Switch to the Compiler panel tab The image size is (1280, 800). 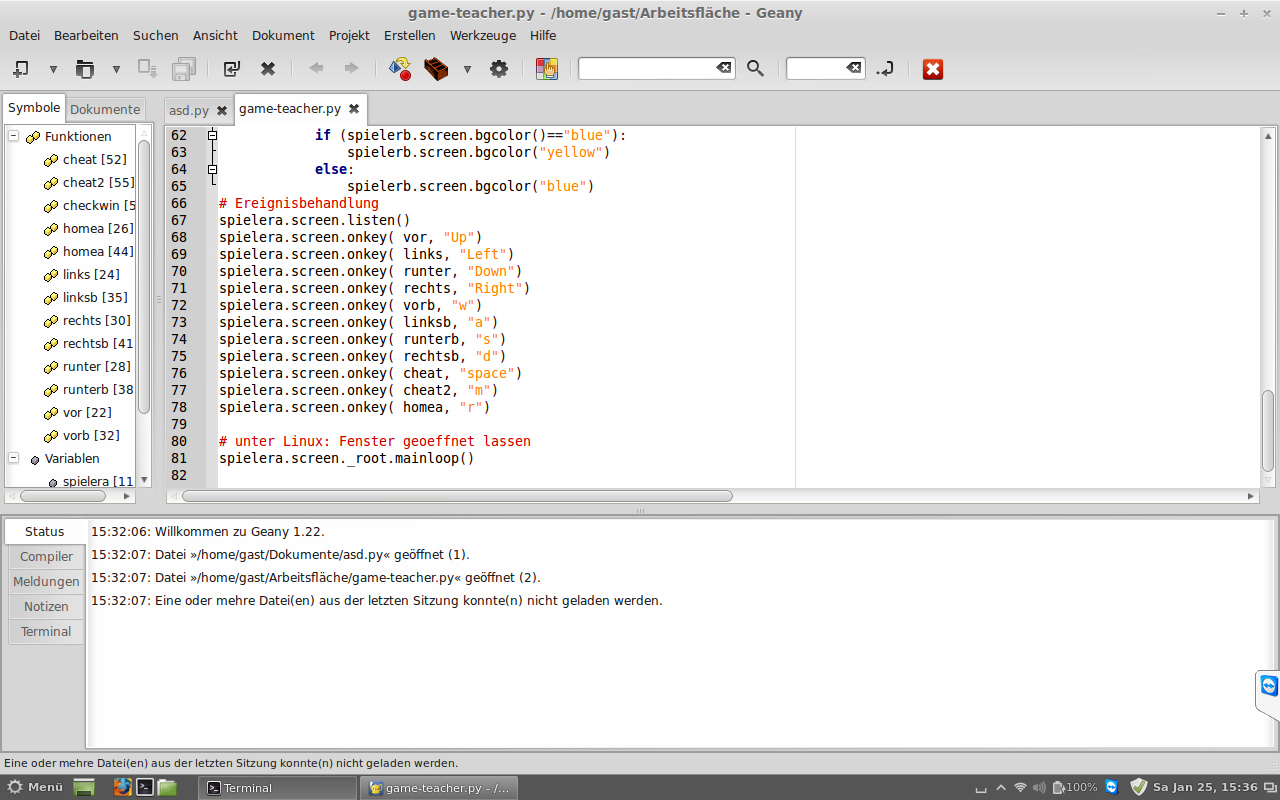coord(46,556)
